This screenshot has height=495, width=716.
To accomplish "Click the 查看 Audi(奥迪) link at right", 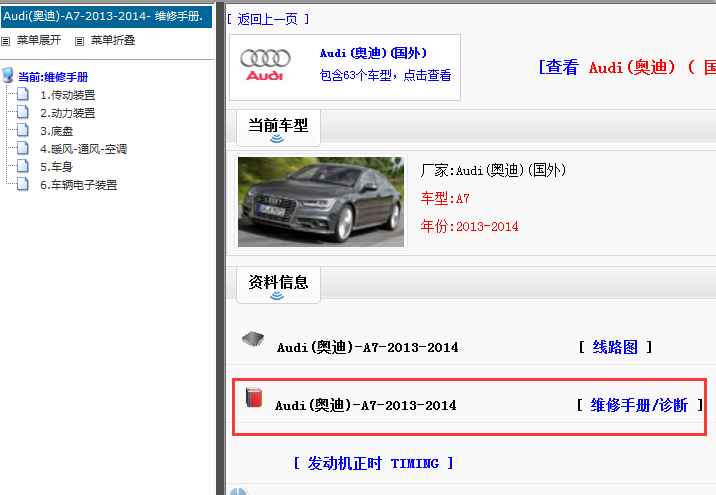I will point(627,68).
